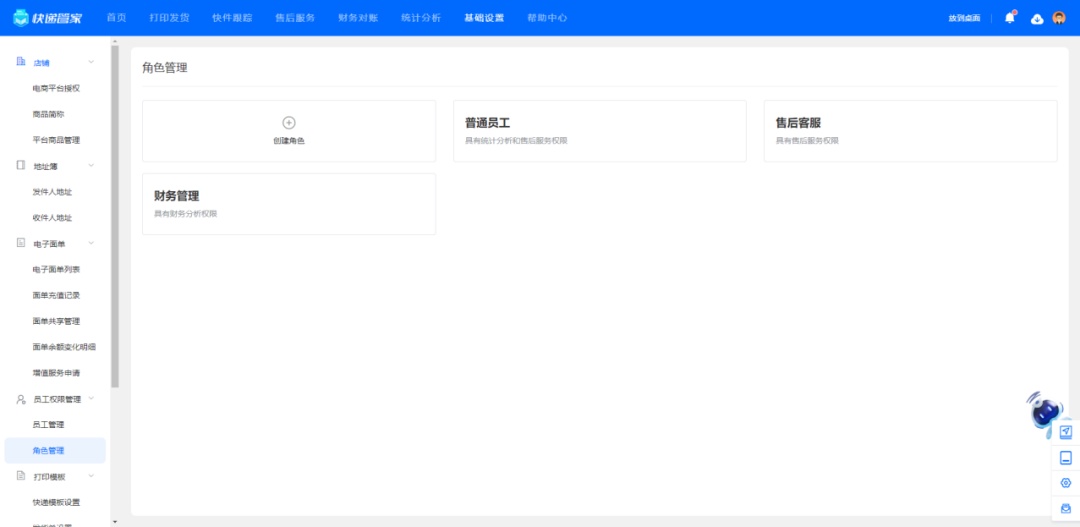Click the cloud download icon
1080x527 pixels.
coord(1037,18)
